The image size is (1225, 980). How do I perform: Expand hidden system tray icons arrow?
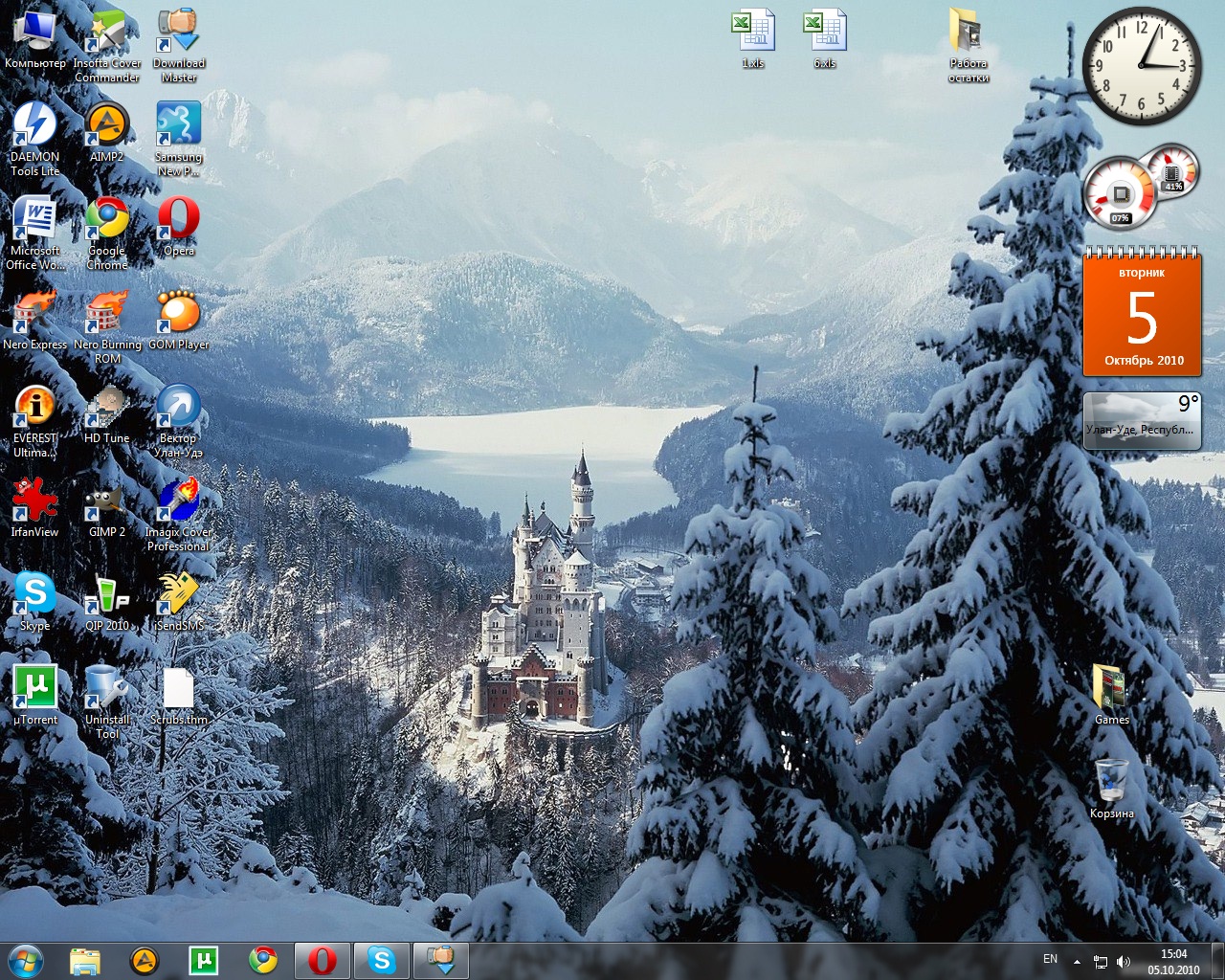point(1077,961)
